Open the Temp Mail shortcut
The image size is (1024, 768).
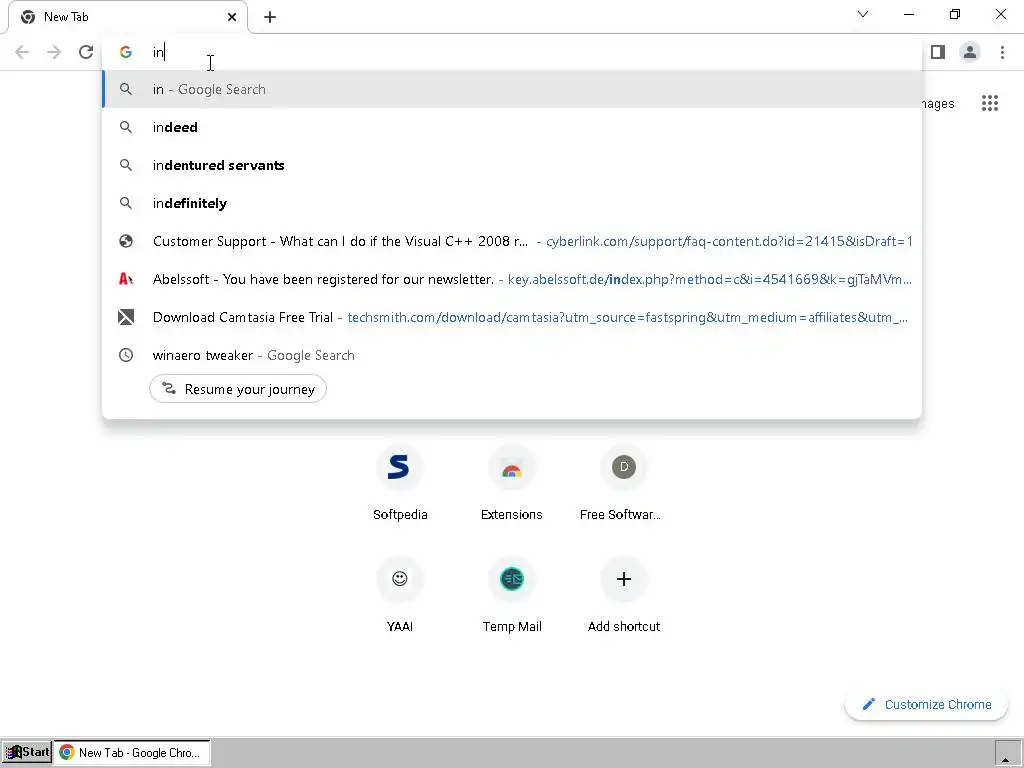pyautogui.click(x=511, y=596)
